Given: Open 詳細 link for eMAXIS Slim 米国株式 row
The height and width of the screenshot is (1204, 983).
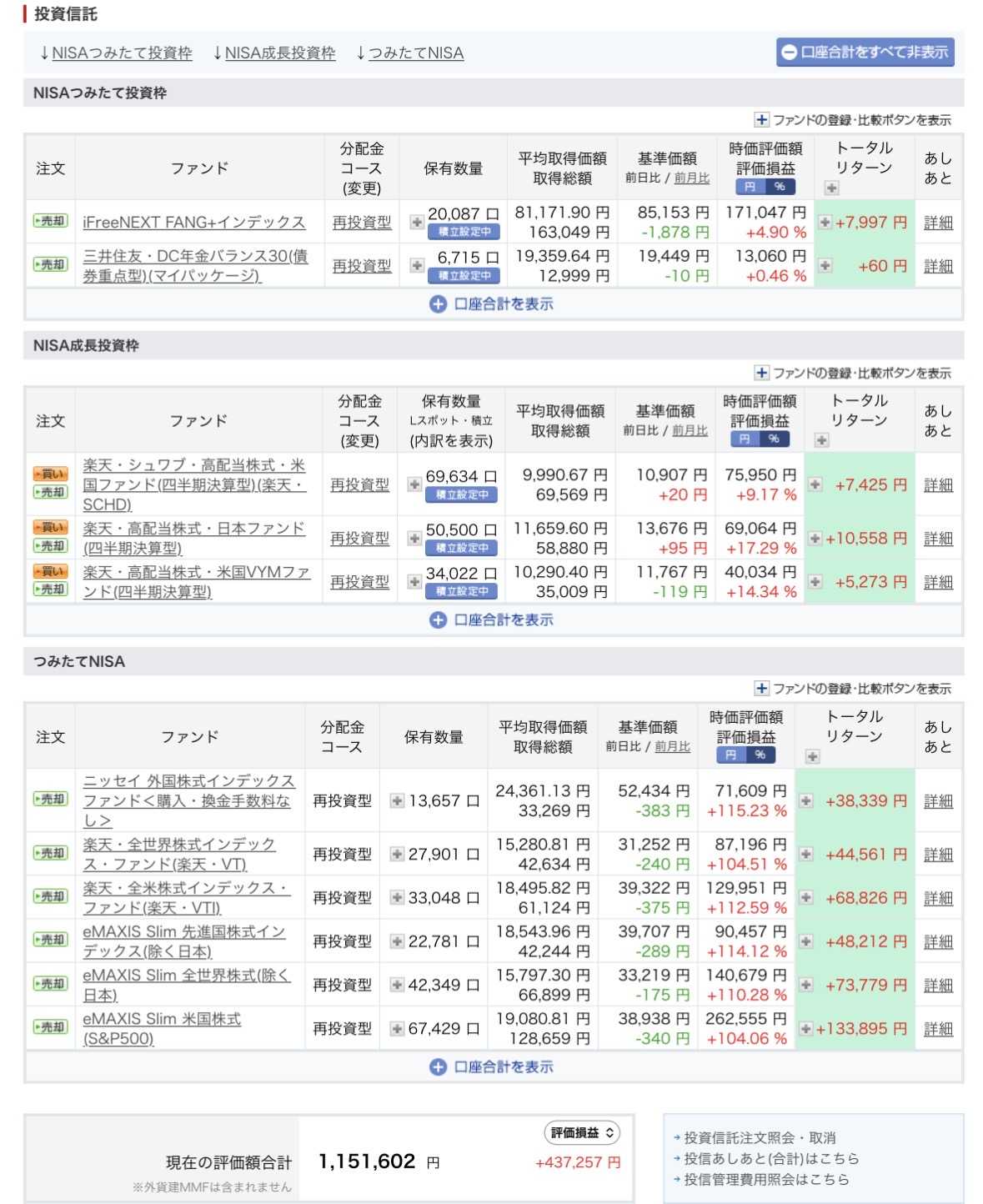Looking at the screenshot, I should (938, 1029).
